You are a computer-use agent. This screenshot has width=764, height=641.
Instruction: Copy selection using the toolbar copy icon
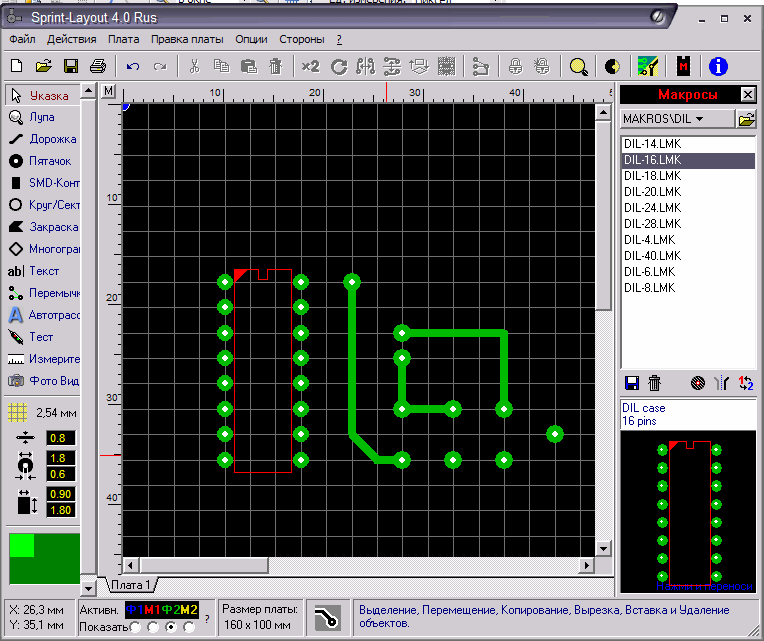(222, 66)
